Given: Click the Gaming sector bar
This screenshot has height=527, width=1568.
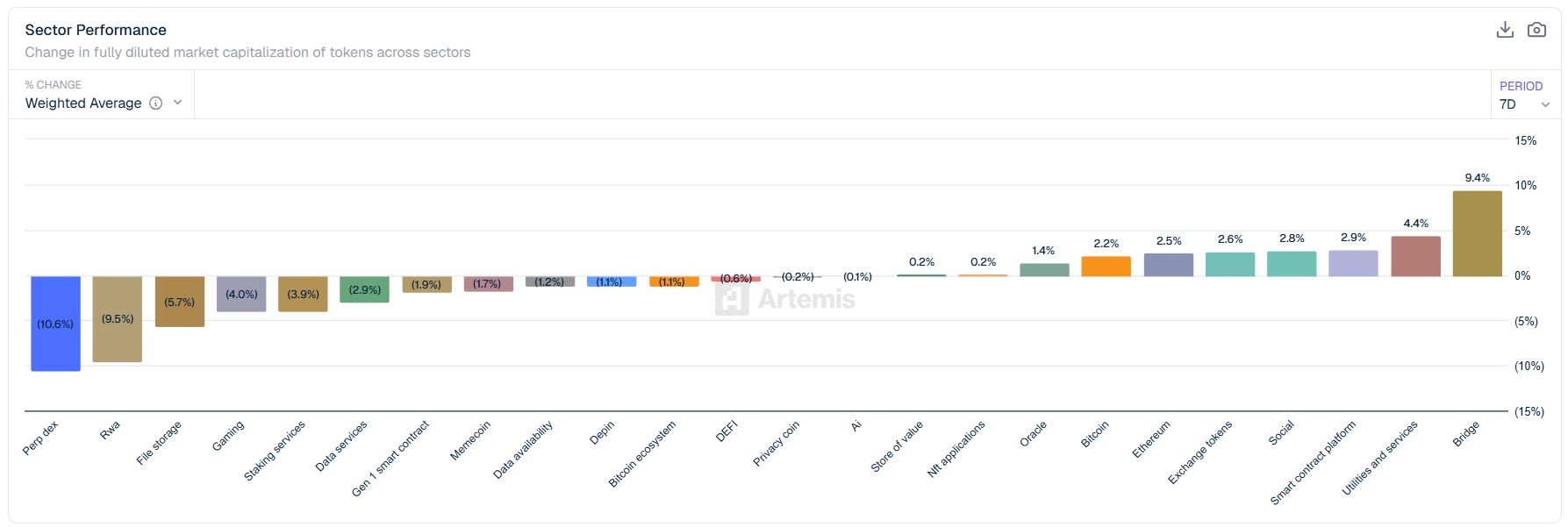Looking at the screenshot, I should [241, 294].
